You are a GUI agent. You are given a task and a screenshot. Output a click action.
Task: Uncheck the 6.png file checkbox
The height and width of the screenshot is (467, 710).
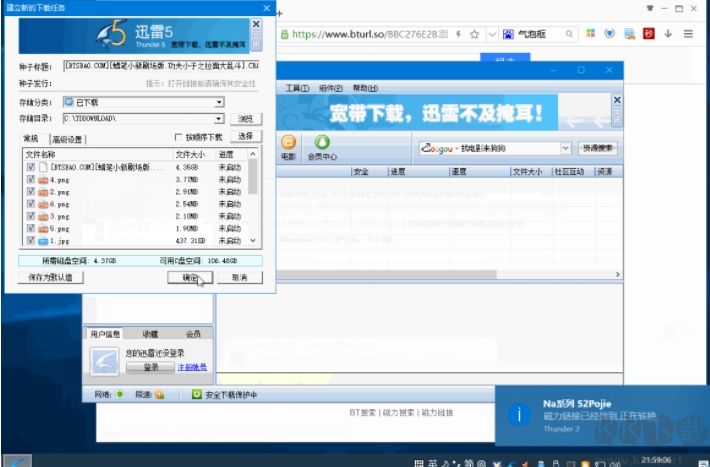31,204
